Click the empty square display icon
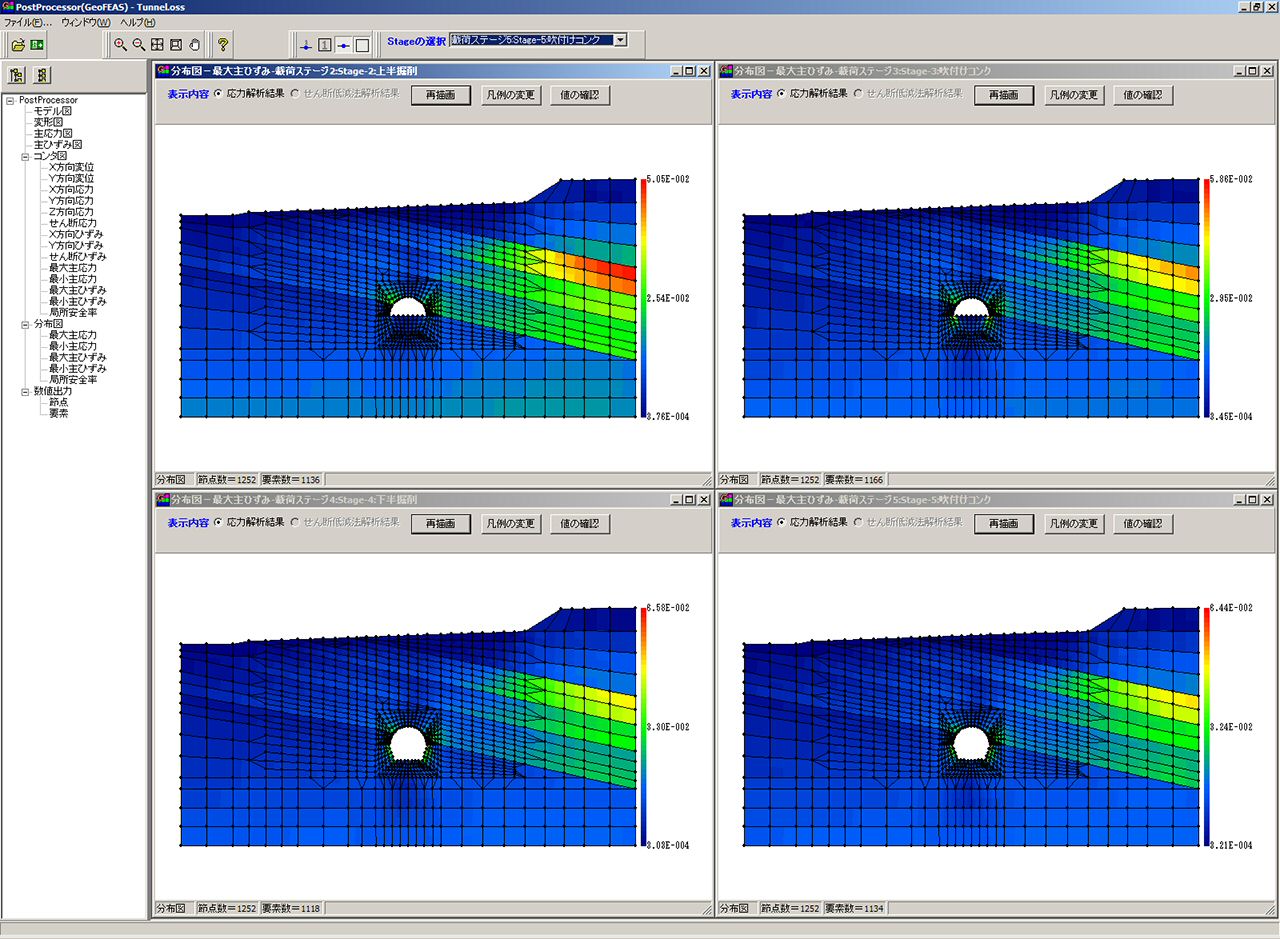Image resolution: width=1280 pixels, height=939 pixels. (x=362, y=44)
